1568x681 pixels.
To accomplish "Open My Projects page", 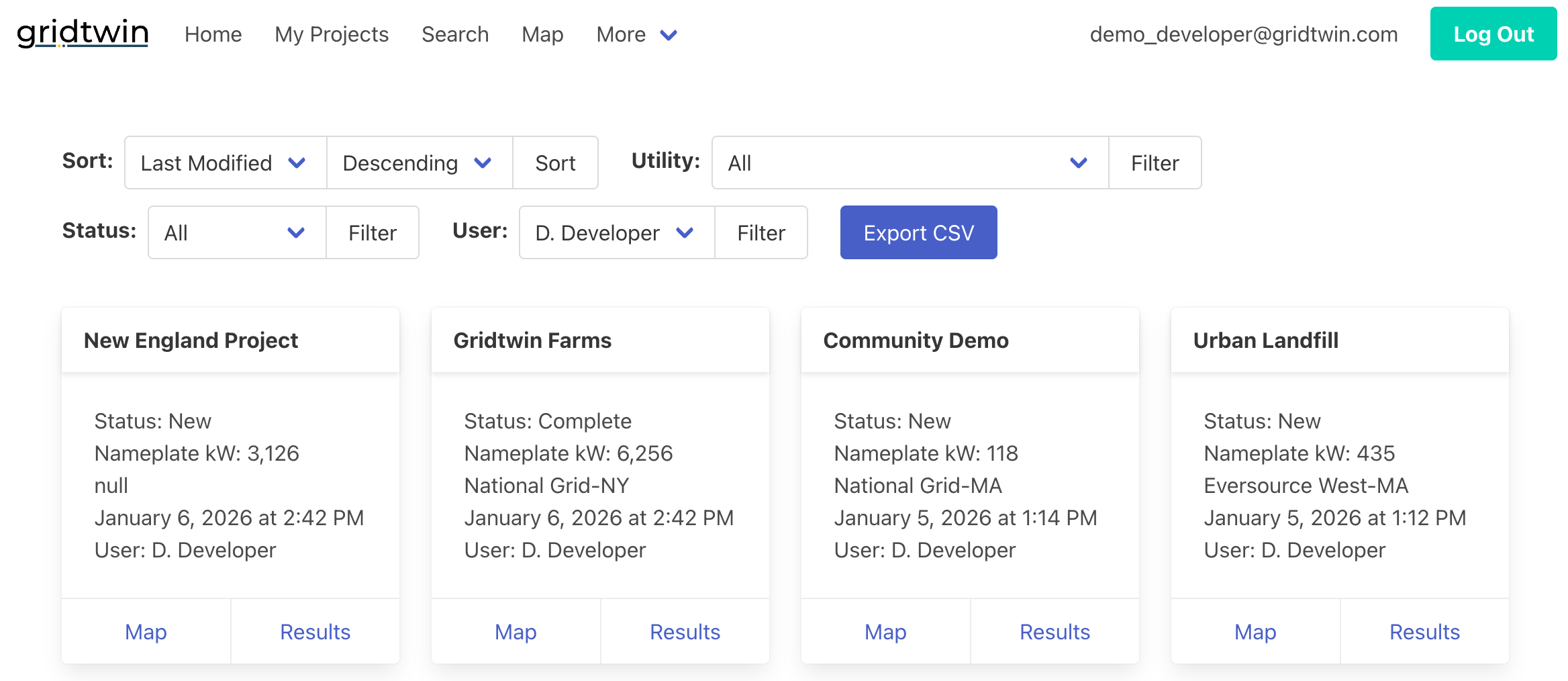I will 332,34.
